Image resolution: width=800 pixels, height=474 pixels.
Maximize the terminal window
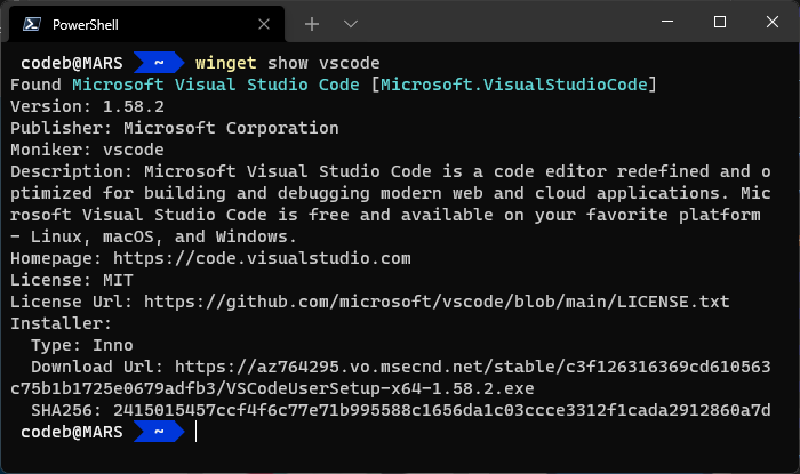click(x=720, y=22)
